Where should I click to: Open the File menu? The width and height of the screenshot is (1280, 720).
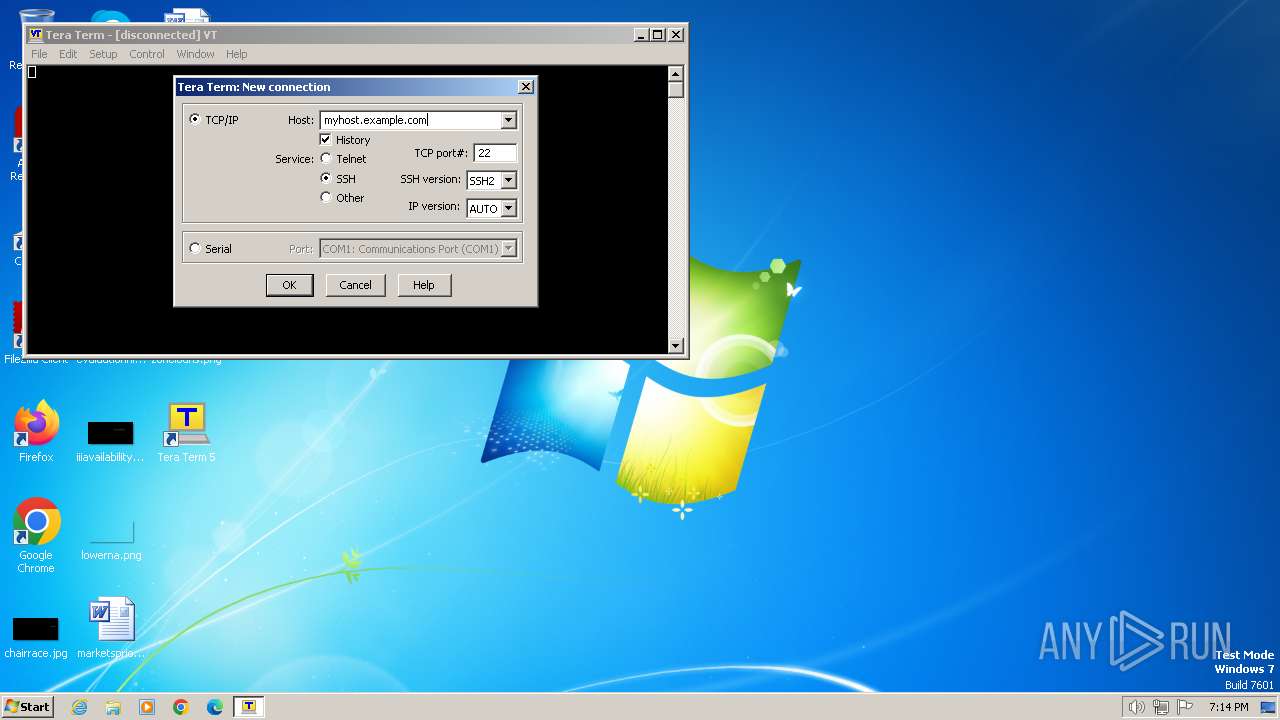click(x=39, y=54)
